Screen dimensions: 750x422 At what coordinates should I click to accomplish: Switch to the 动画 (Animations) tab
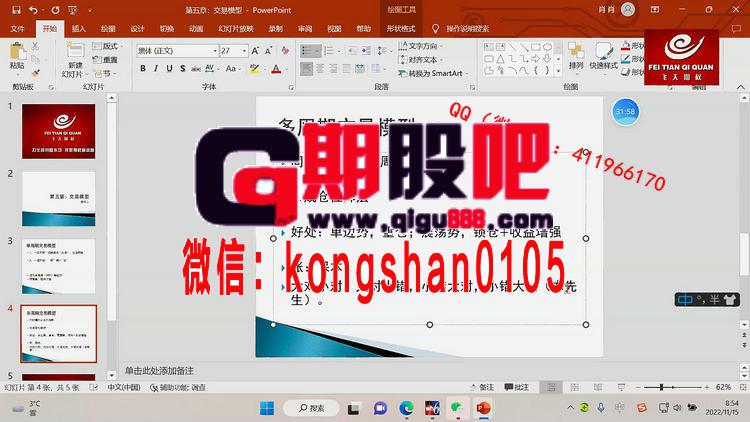tap(196, 29)
